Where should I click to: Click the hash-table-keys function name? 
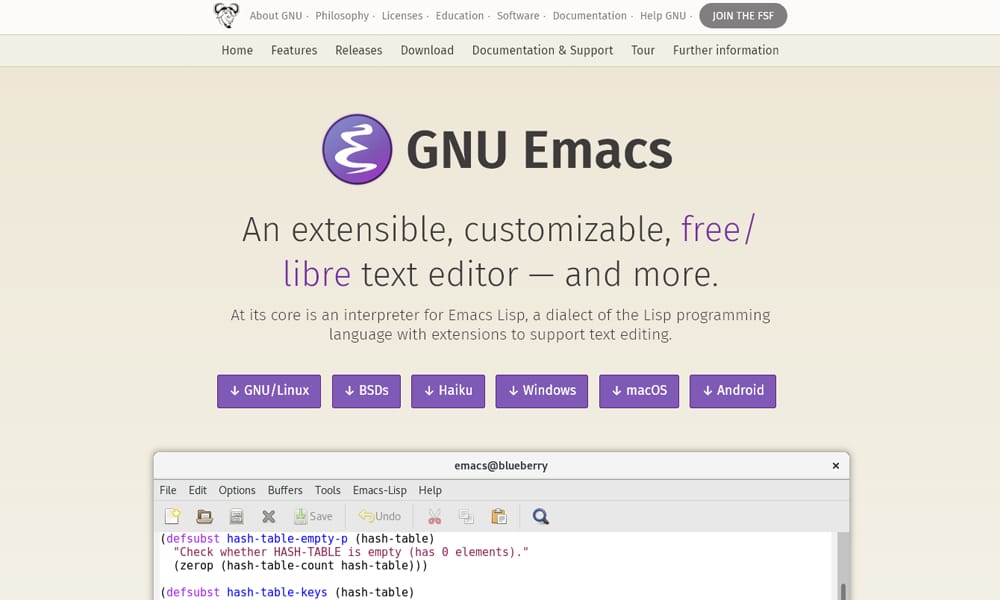pyautogui.click(x=277, y=592)
